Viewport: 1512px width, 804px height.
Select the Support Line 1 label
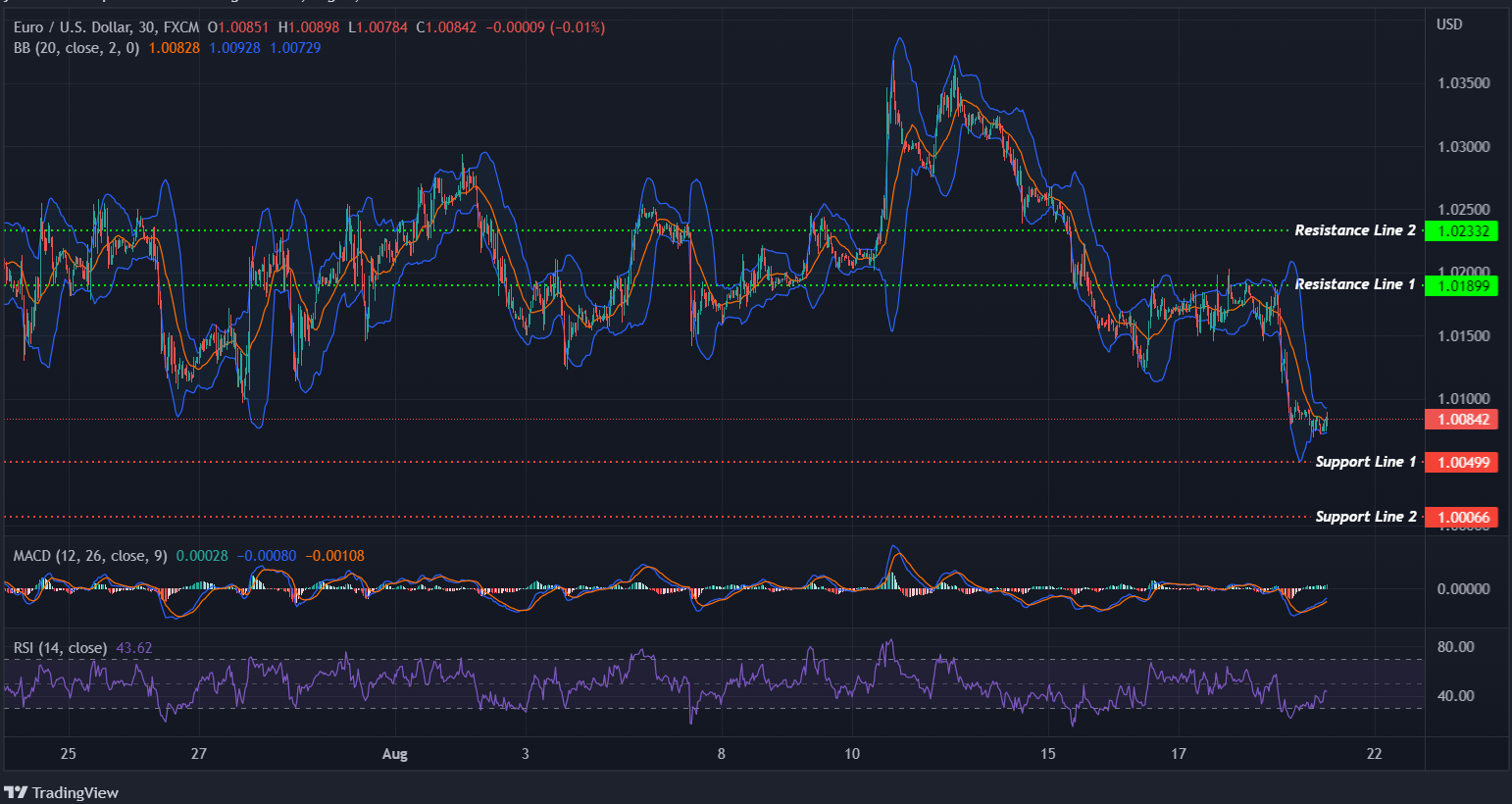click(1365, 461)
